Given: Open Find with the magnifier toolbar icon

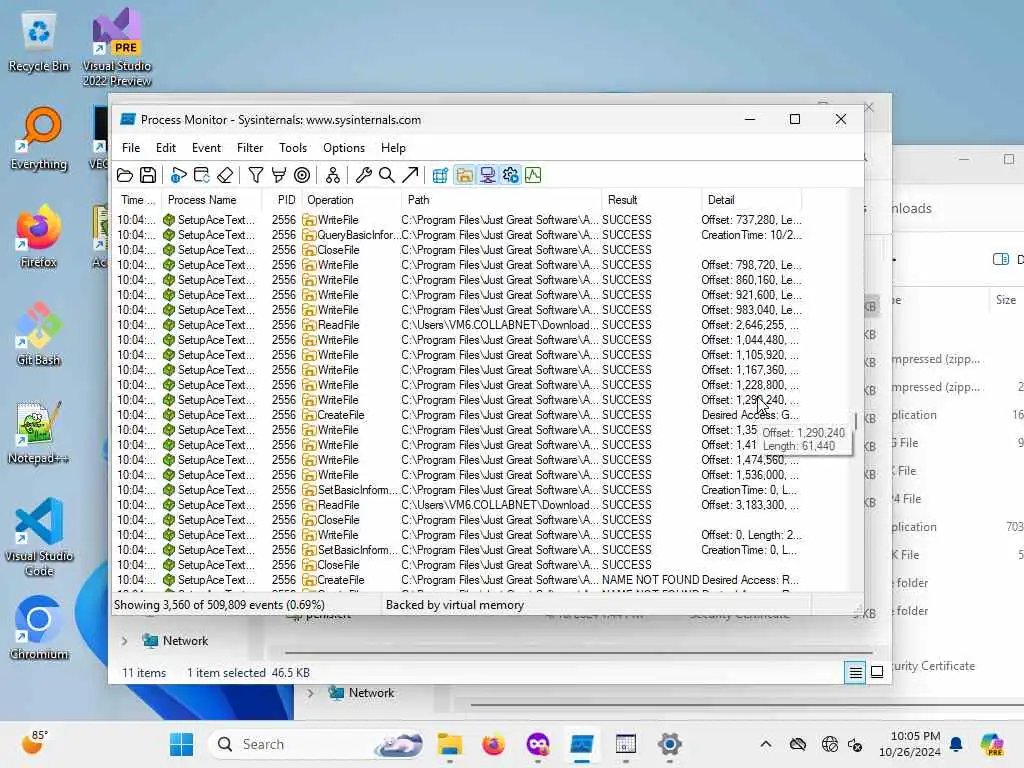Looking at the screenshot, I should pyautogui.click(x=387, y=175).
